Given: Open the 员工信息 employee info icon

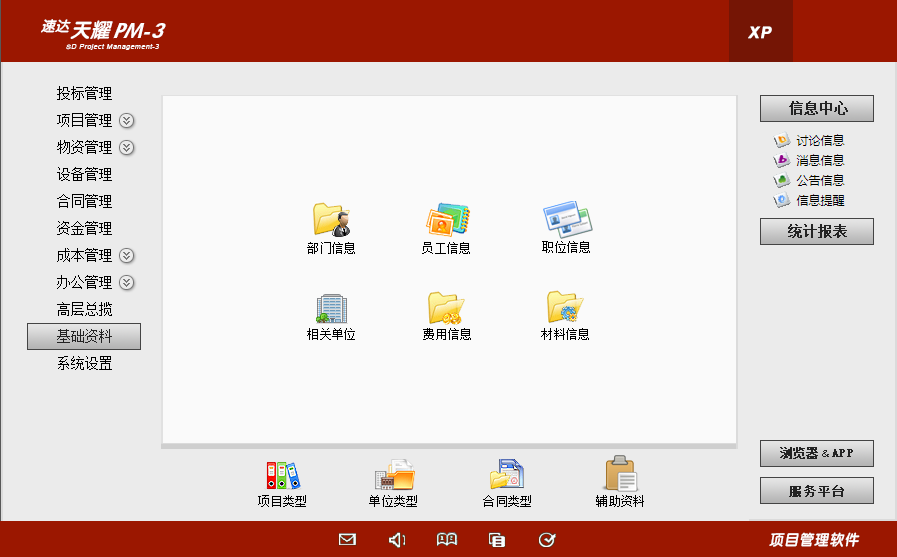Looking at the screenshot, I should point(446,219).
